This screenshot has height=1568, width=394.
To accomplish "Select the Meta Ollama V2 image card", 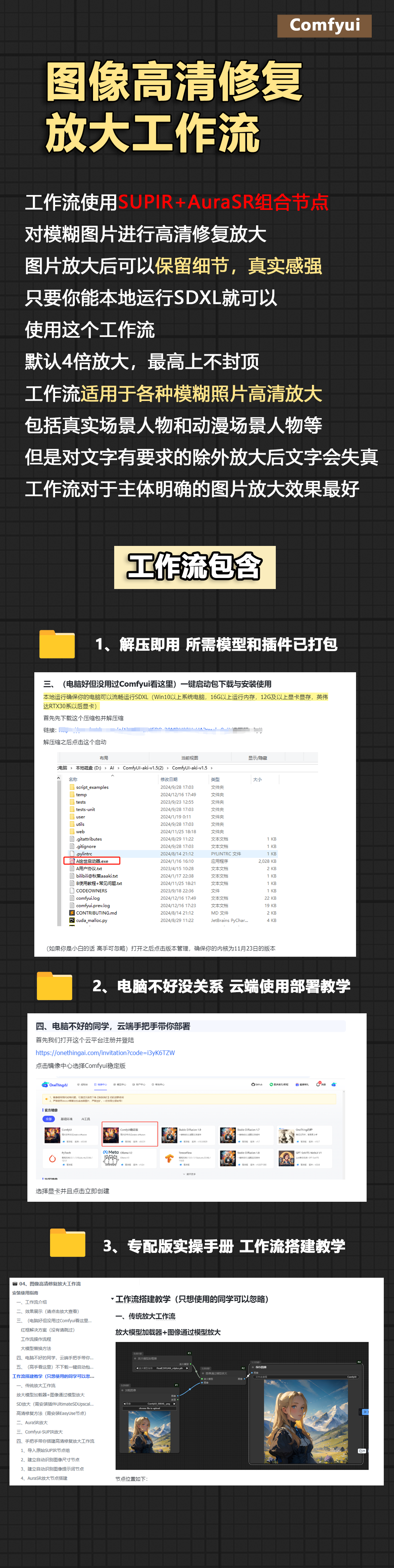I will click(x=129, y=1158).
